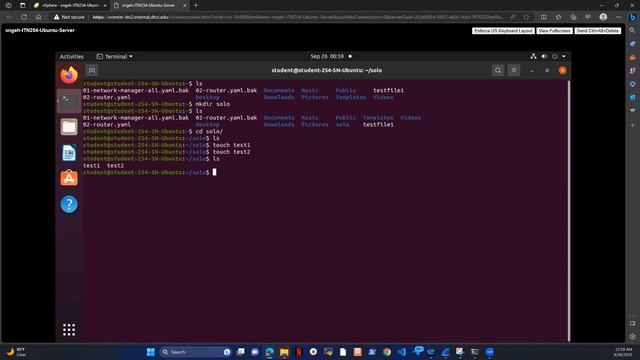
Task: Open Visual Studio Code from the taskbar
Action: coord(402,352)
